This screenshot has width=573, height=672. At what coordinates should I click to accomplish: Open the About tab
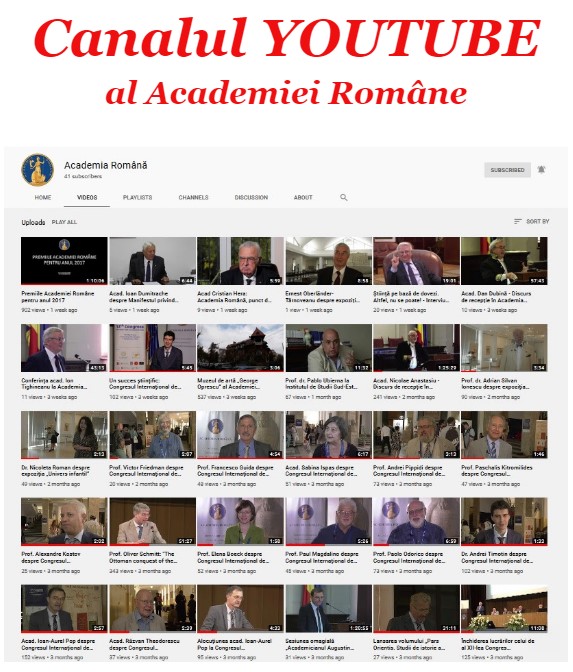tap(303, 197)
